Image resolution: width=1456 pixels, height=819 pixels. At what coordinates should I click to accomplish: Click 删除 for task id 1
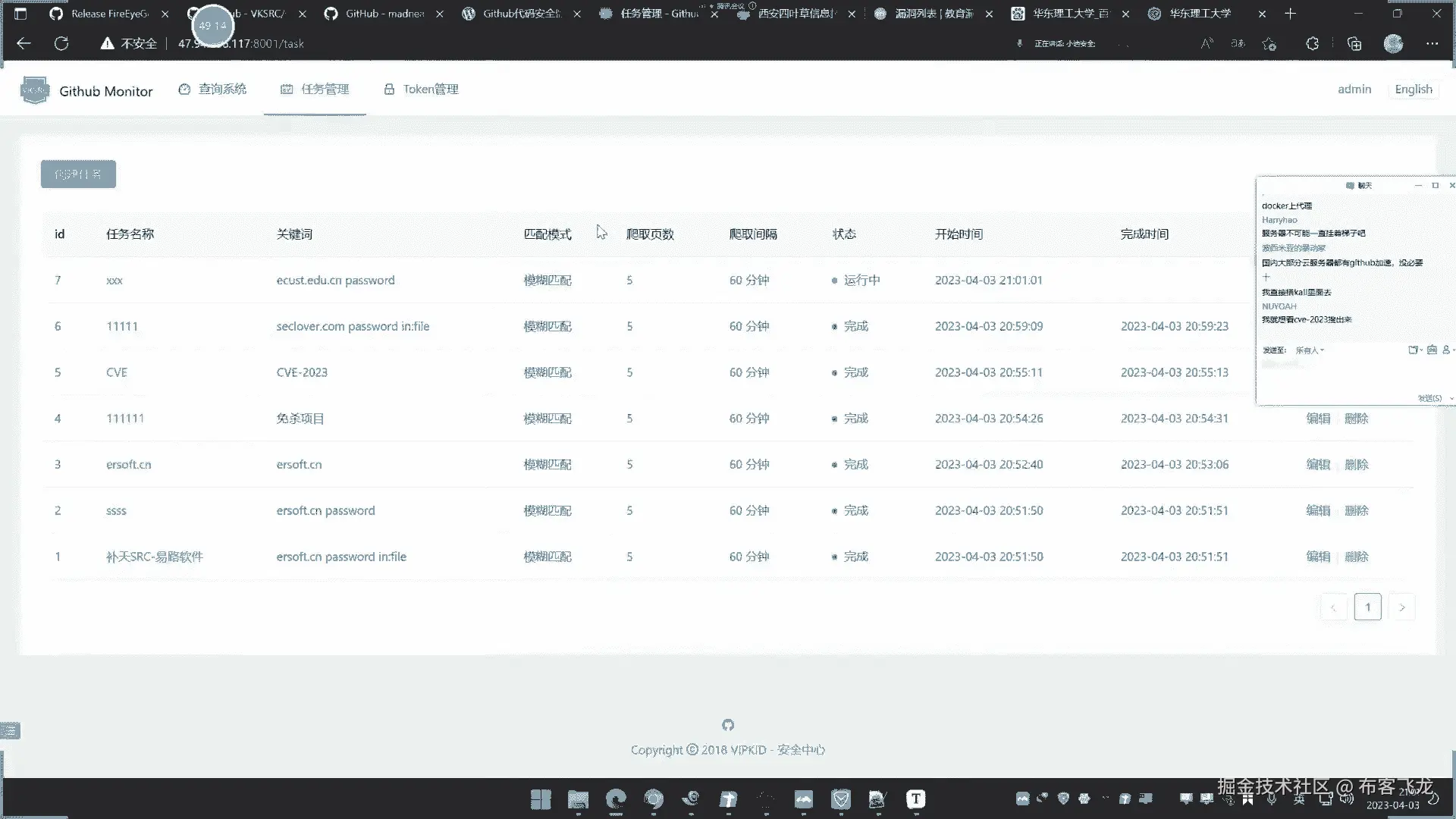[1356, 556]
